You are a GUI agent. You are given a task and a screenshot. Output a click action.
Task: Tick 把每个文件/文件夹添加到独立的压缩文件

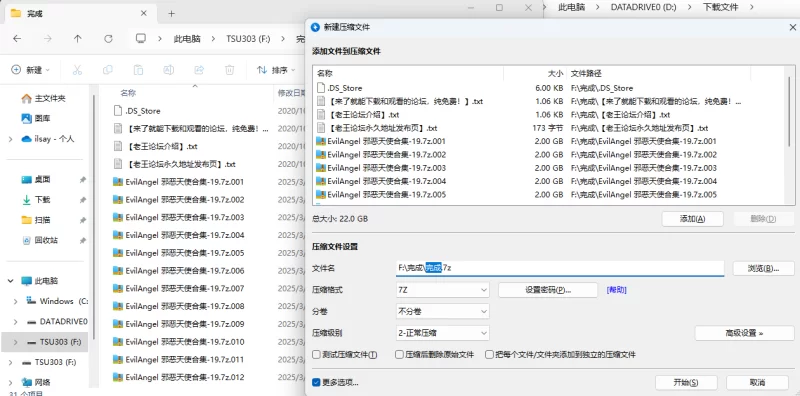point(489,354)
